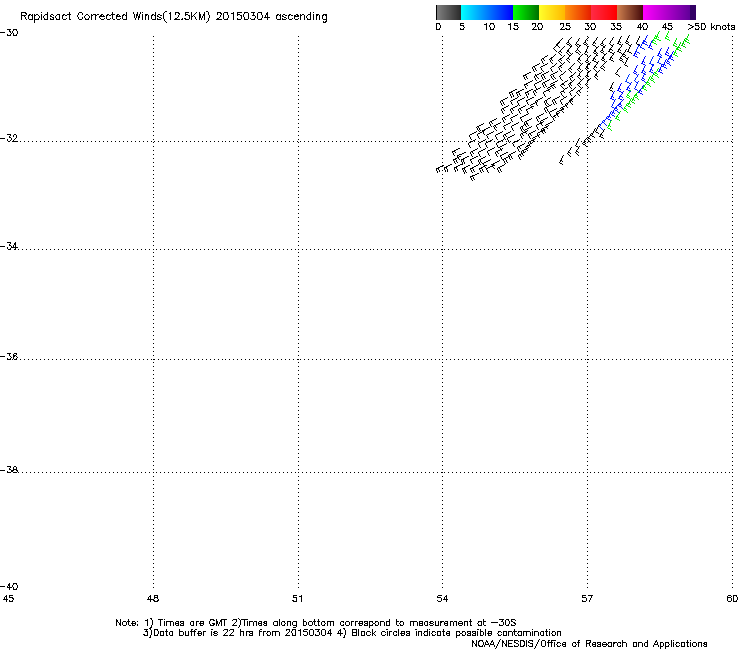Click the red 30-35 knots color segment
The width and height of the screenshot is (740, 650).
tap(604, 12)
